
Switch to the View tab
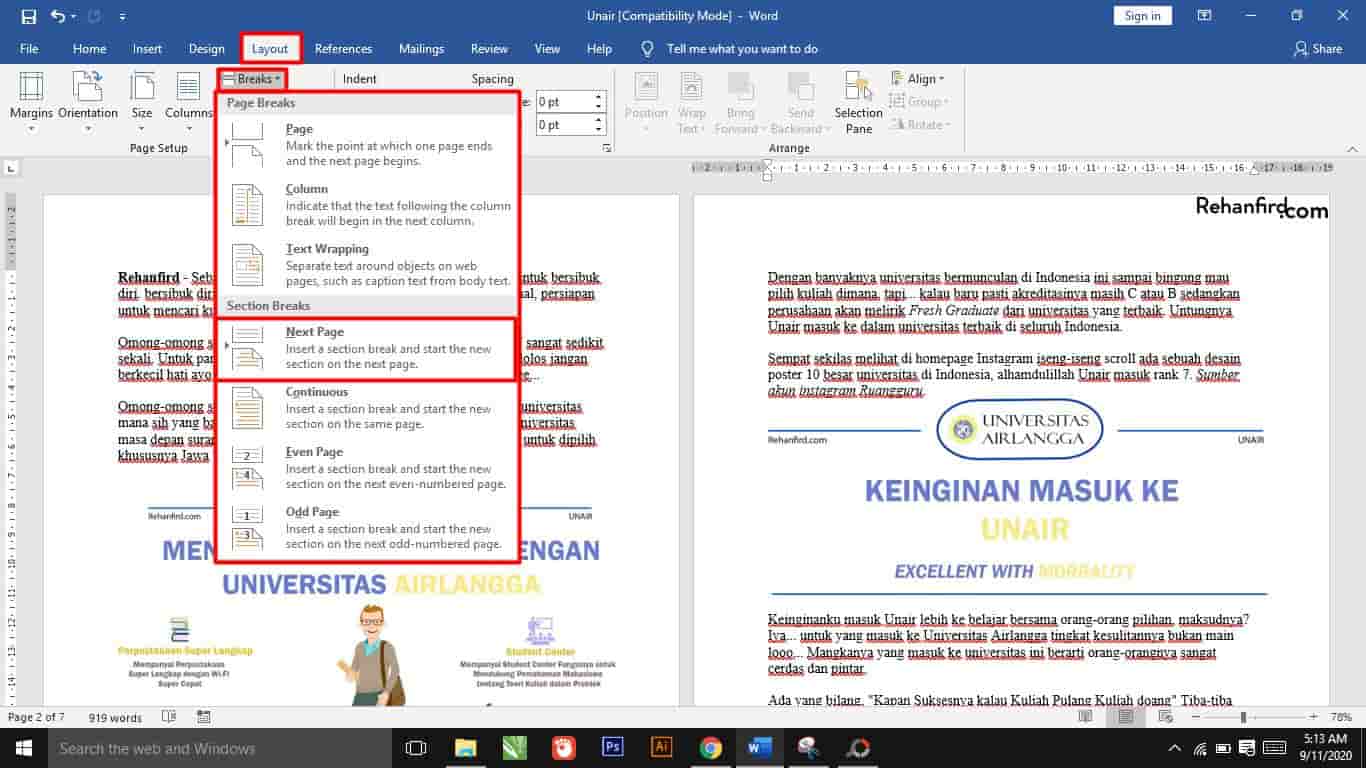[x=547, y=48]
